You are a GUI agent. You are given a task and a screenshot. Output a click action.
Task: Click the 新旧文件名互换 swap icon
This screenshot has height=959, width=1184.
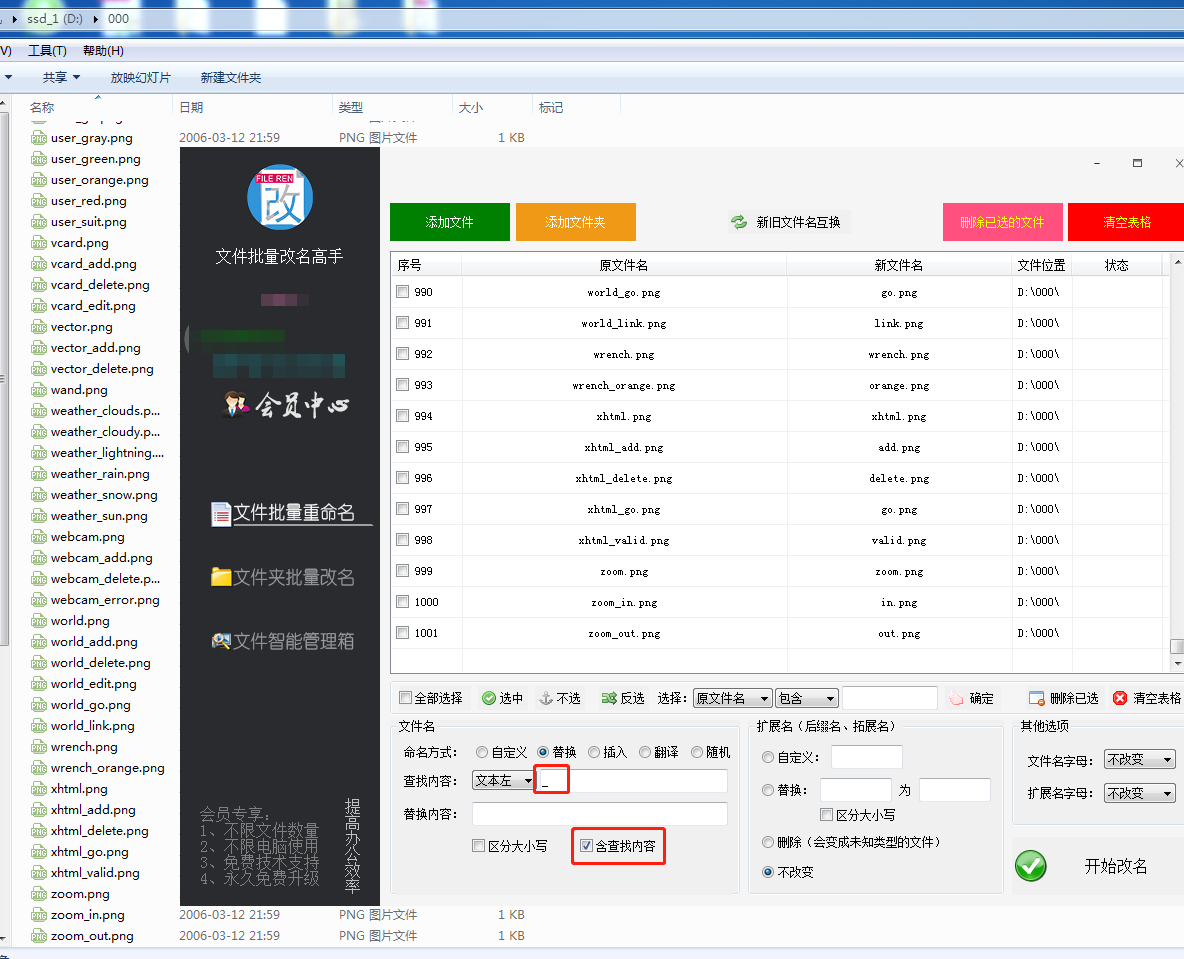tap(738, 222)
